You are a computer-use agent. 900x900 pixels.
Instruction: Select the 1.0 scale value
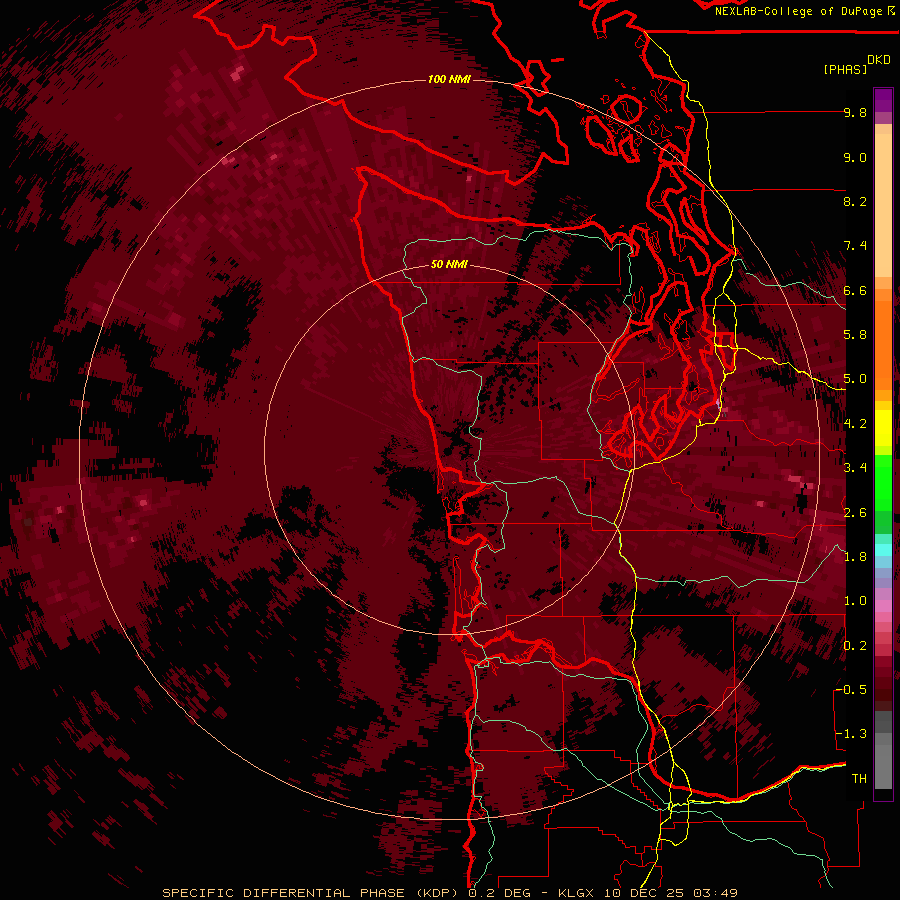click(x=855, y=601)
